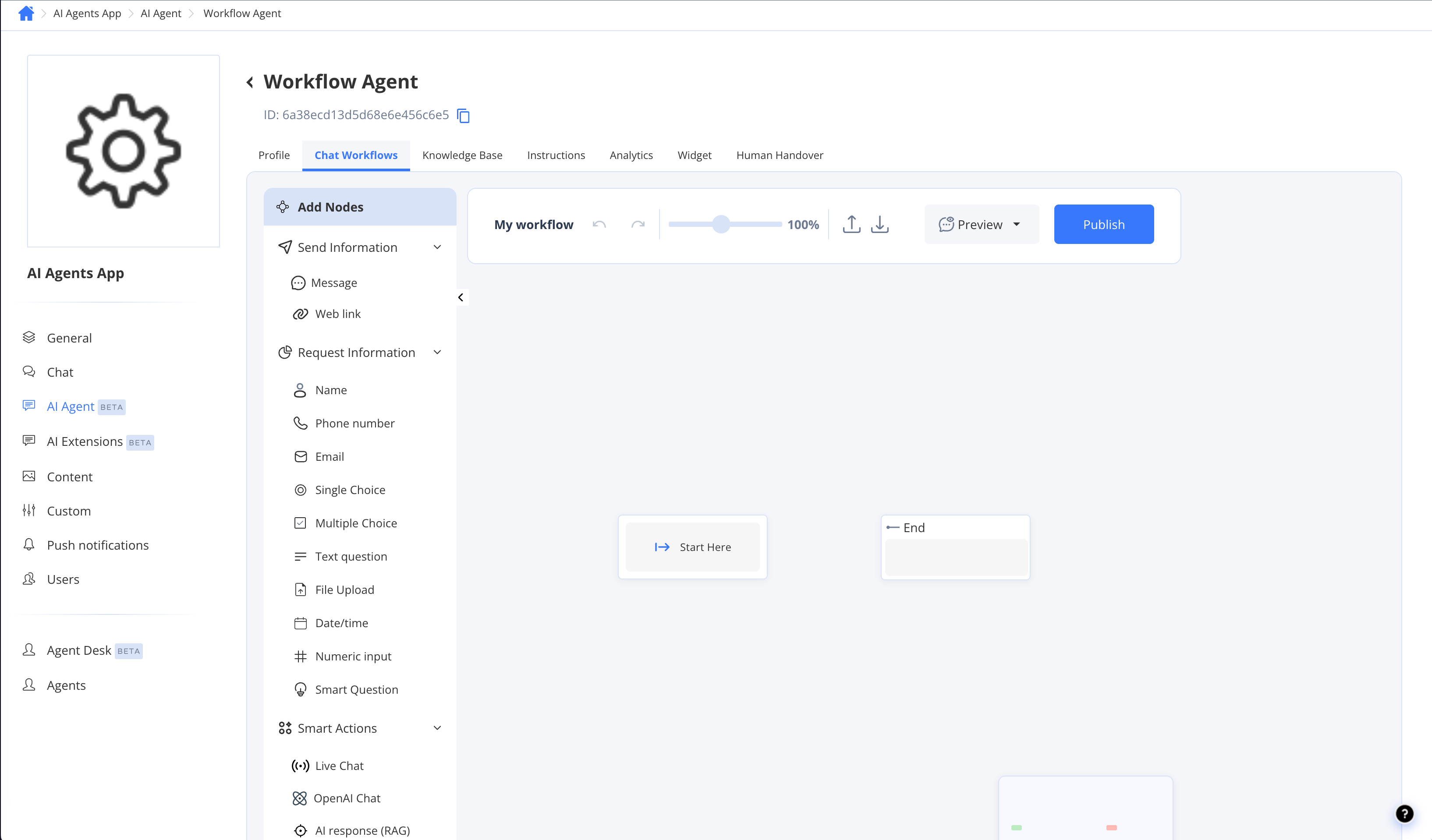Add an AI response (RAG) node

352,830
